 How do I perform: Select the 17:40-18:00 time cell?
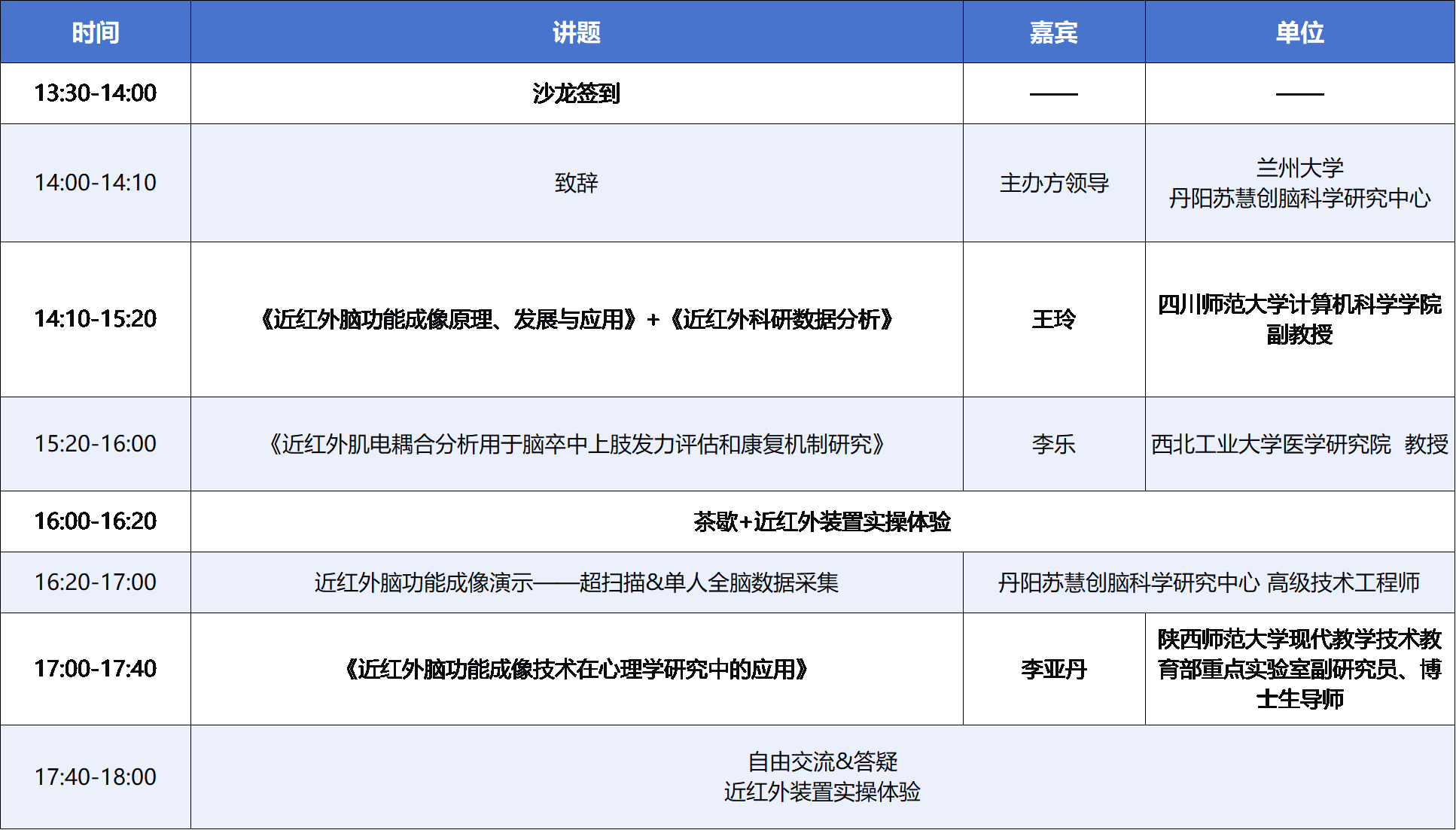[x=96, y=777]
